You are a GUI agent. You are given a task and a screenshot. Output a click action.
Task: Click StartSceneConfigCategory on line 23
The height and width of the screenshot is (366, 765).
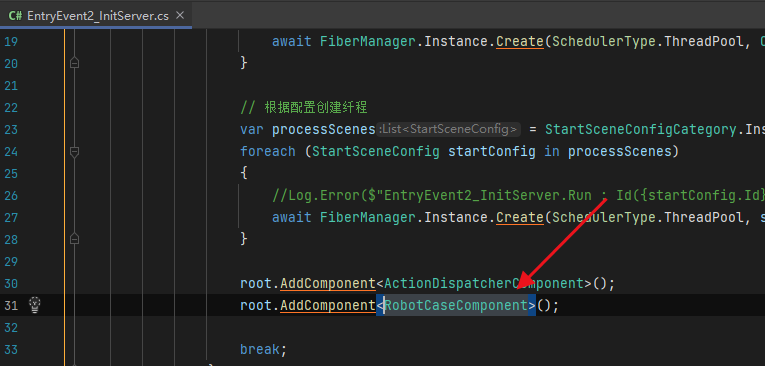click(x=640, y=129)
